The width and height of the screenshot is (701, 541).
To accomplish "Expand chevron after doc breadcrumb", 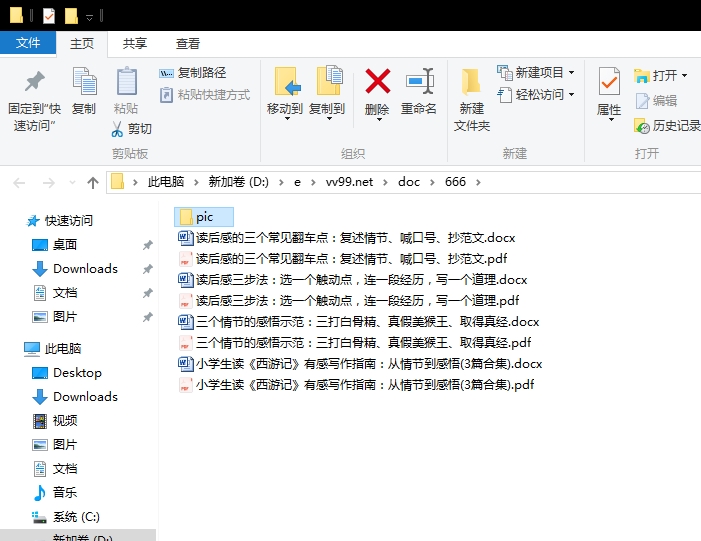I will [432, 182].
